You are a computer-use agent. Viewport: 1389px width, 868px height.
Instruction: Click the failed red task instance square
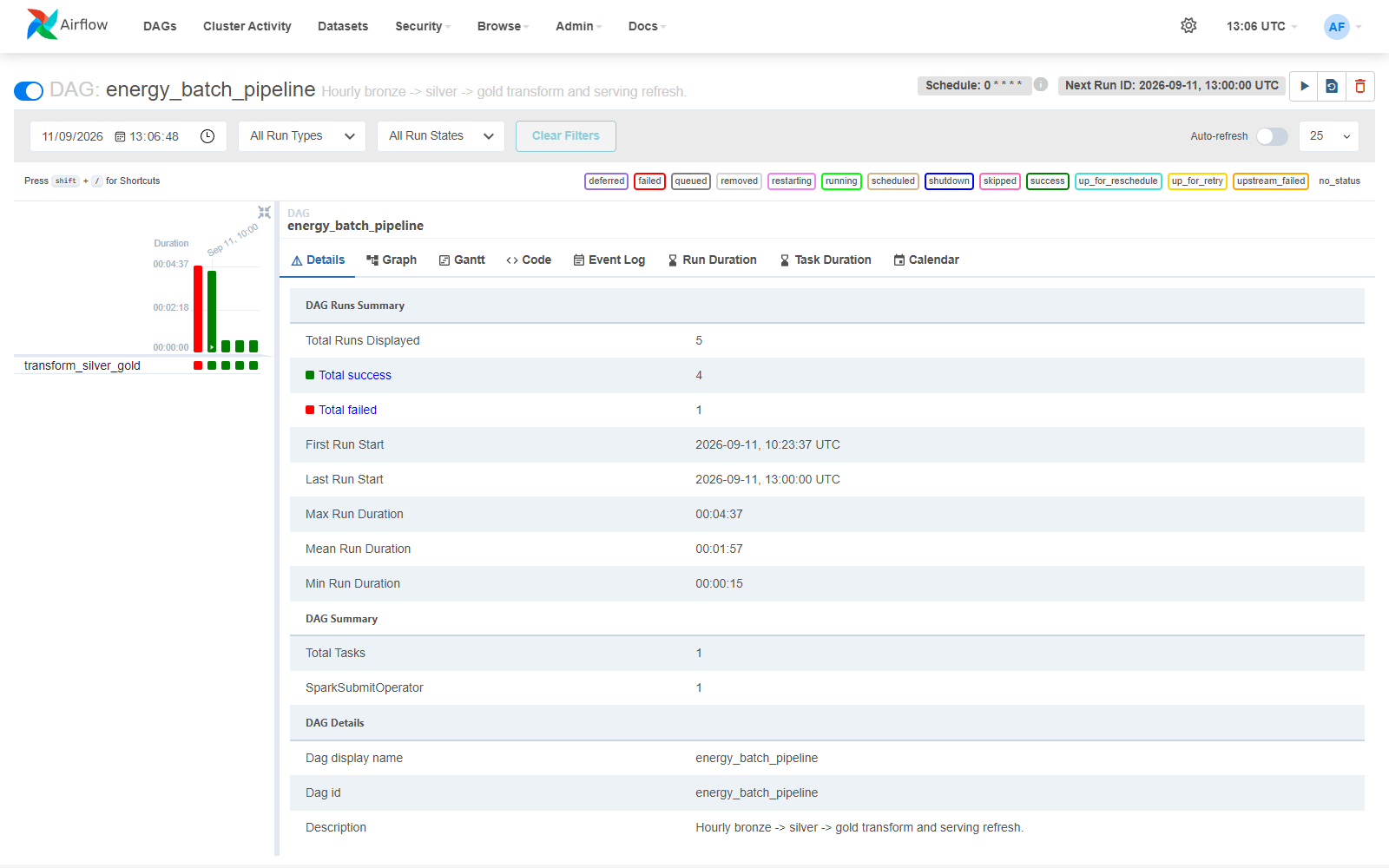(198, 365)
